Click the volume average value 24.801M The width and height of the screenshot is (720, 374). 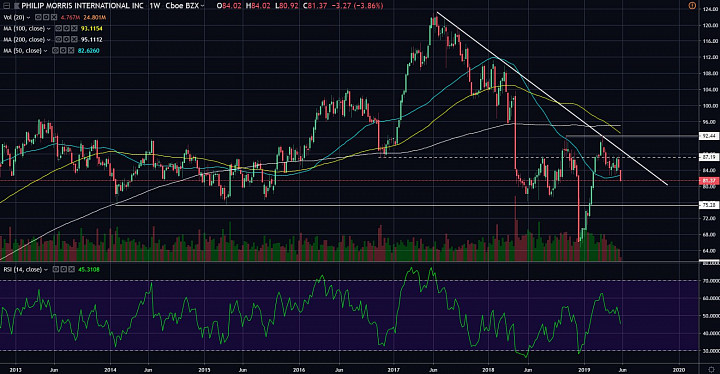click(94, 17)
